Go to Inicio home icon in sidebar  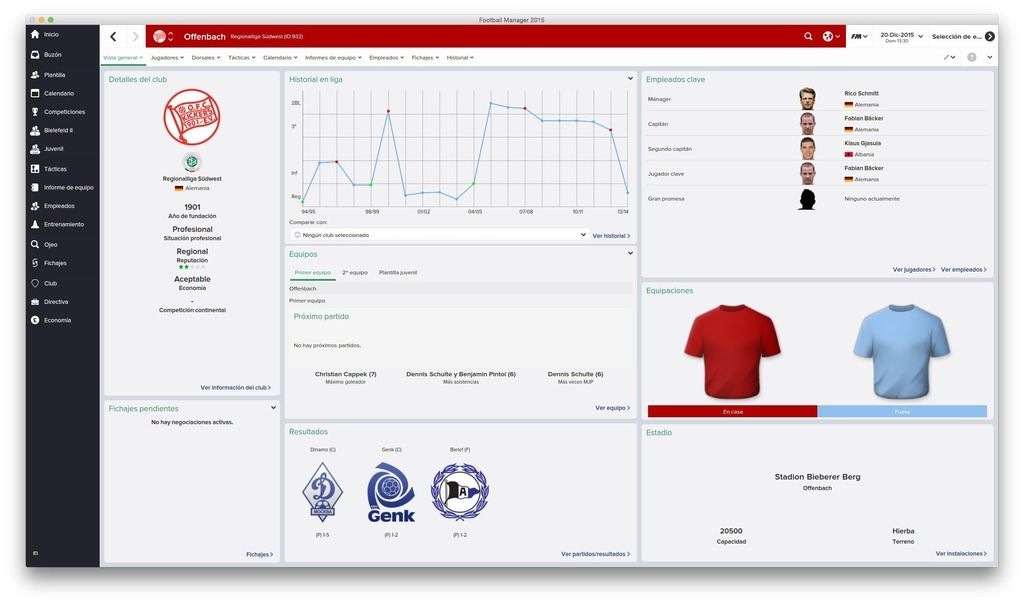35,34
